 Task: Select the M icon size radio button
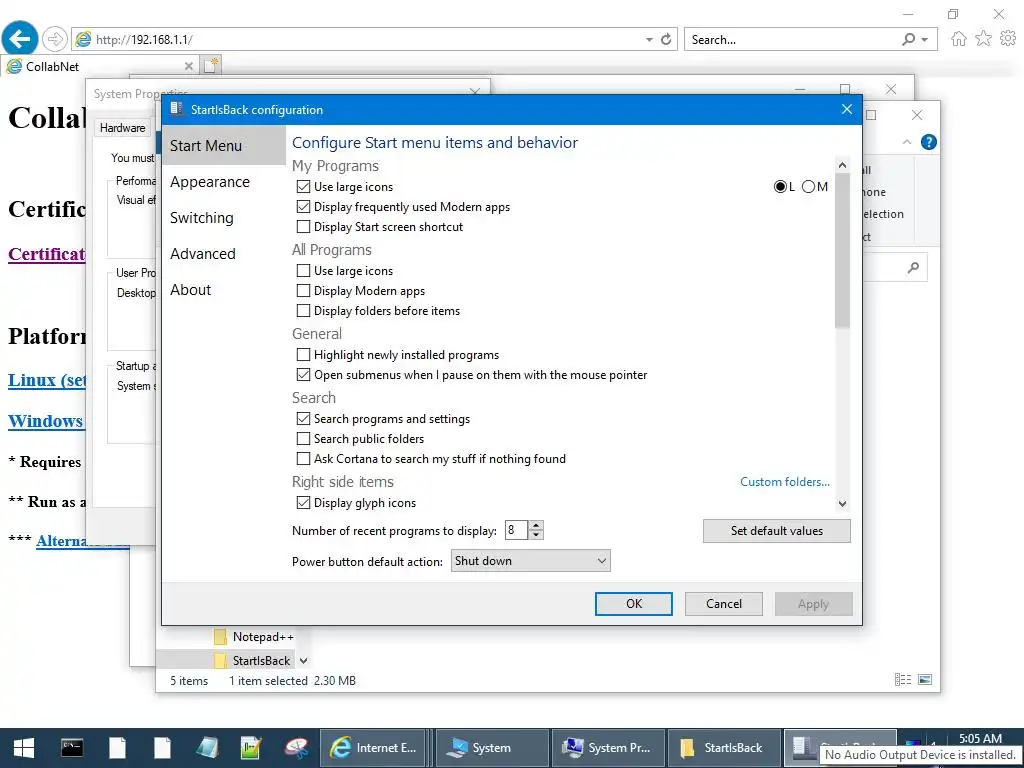click(x=808, y=187)
